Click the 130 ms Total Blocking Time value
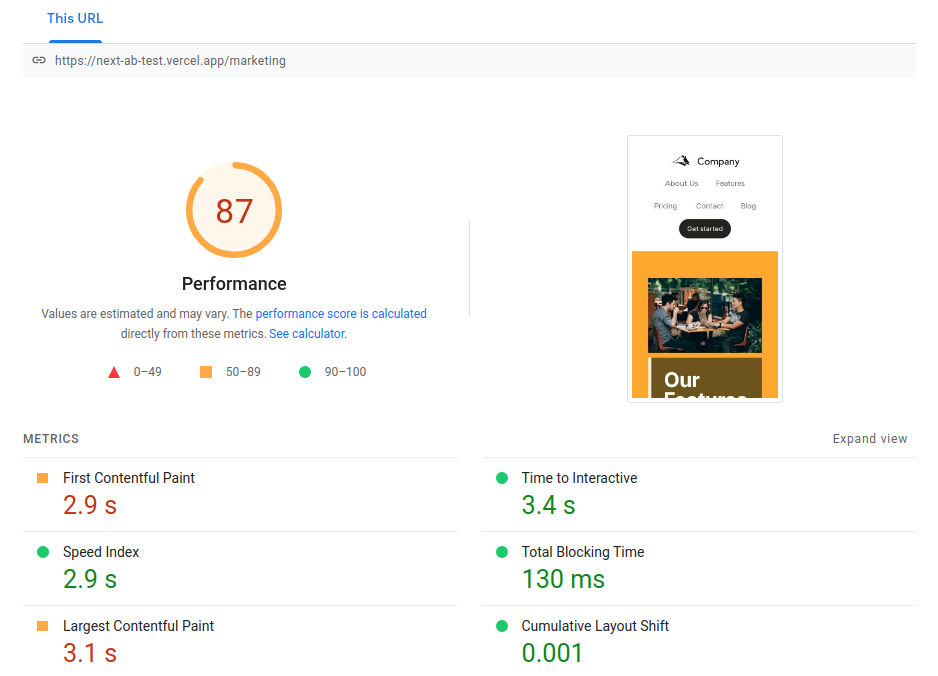Image resolution: width=938 pixels, height=676 pixels. 563,579
